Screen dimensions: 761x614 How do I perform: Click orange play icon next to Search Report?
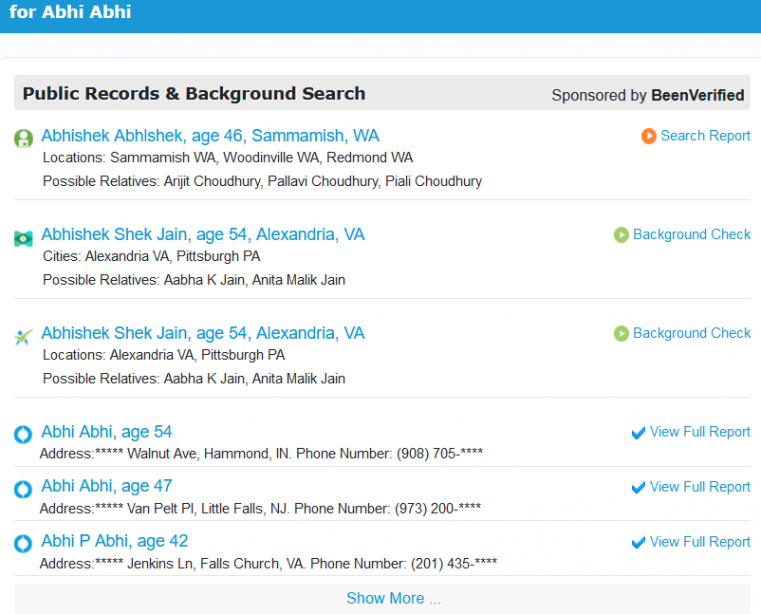649,136
